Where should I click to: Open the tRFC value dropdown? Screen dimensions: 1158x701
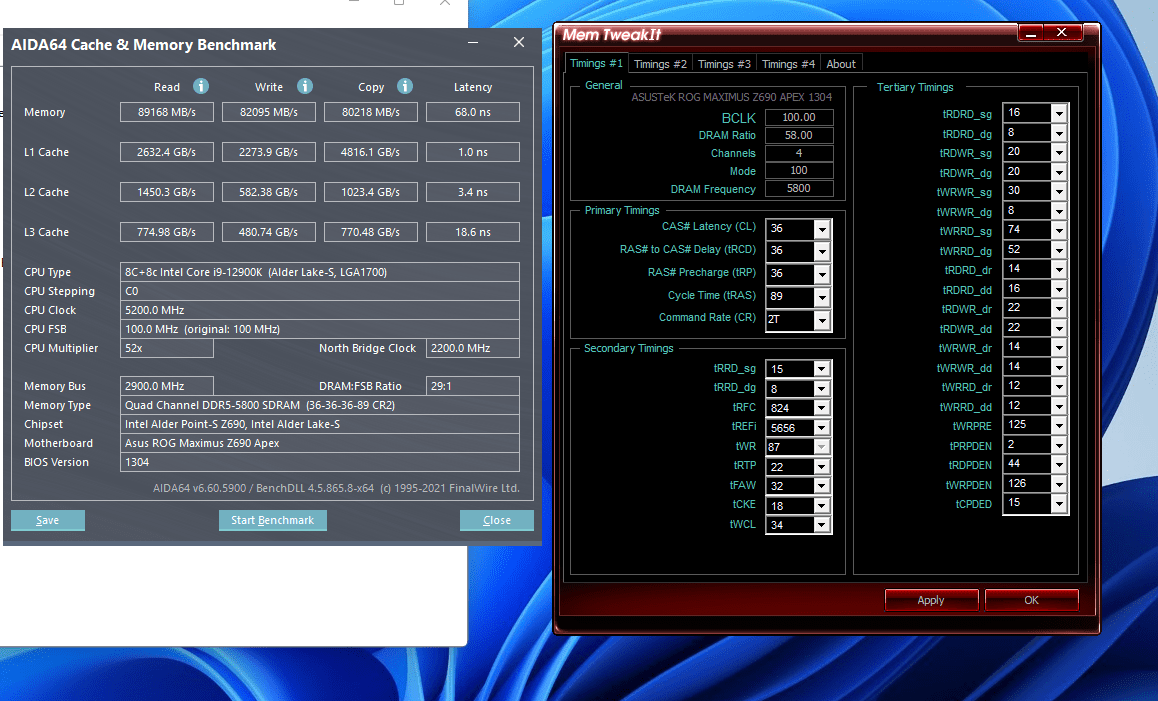tap(822, 408)
